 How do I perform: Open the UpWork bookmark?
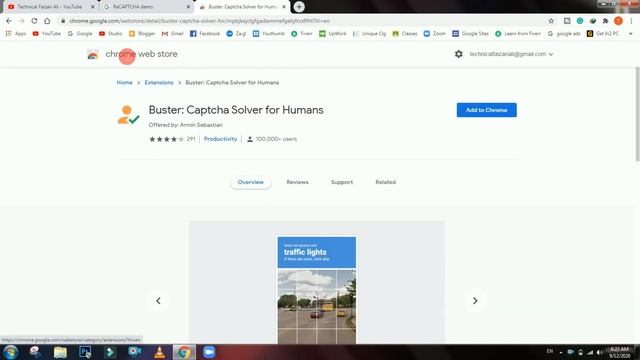[x=333, y=33]
